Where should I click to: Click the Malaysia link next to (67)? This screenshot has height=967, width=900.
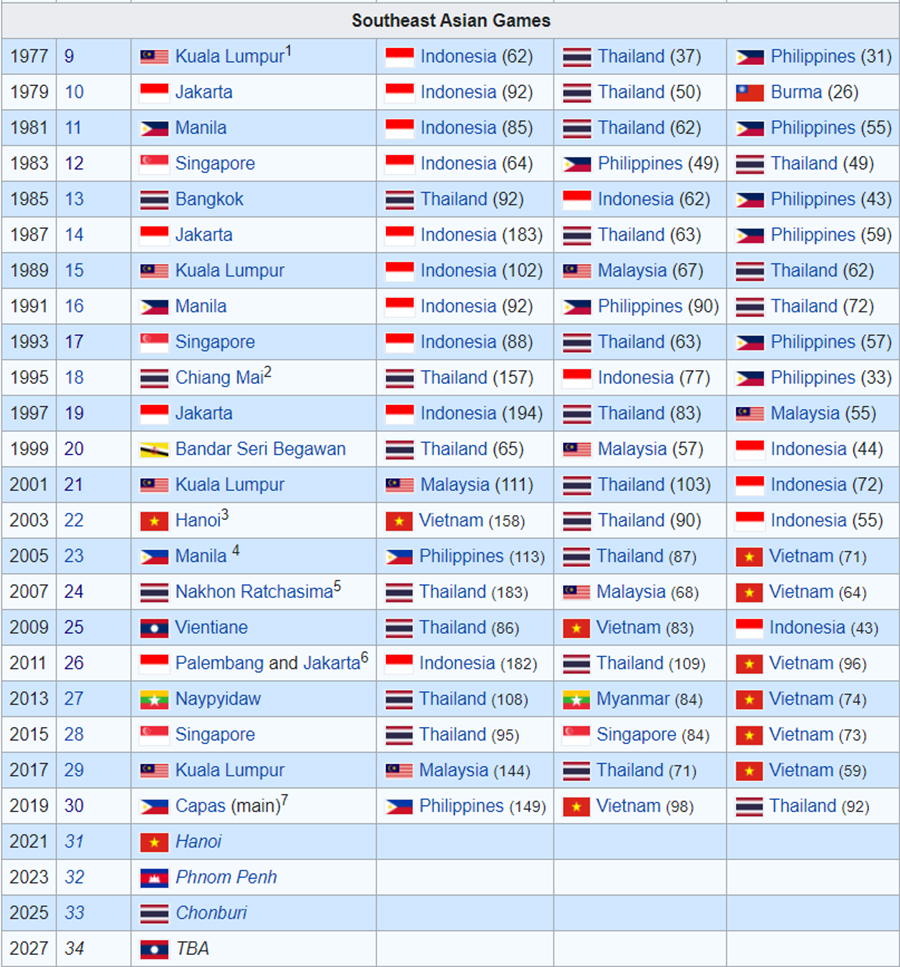[632, 271]
